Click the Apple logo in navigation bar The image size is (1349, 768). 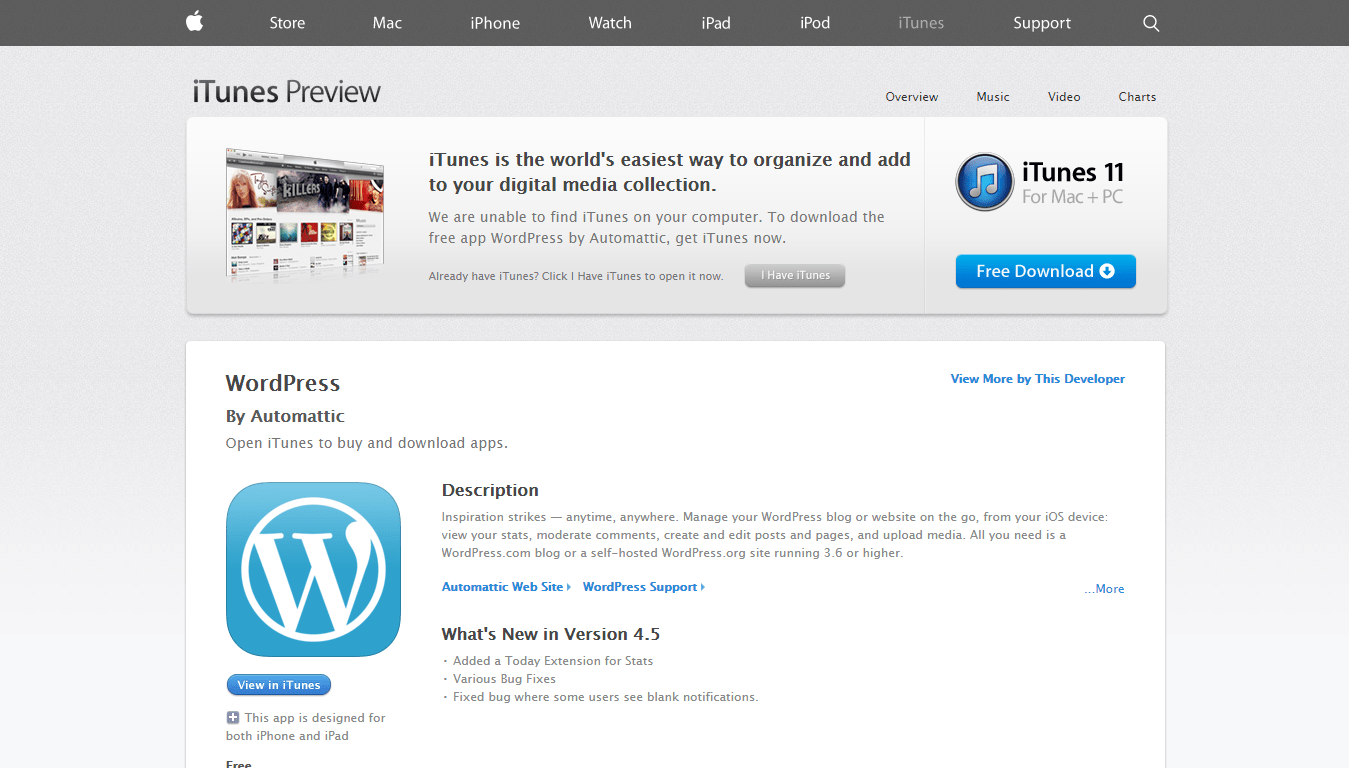tap(195, 22)
